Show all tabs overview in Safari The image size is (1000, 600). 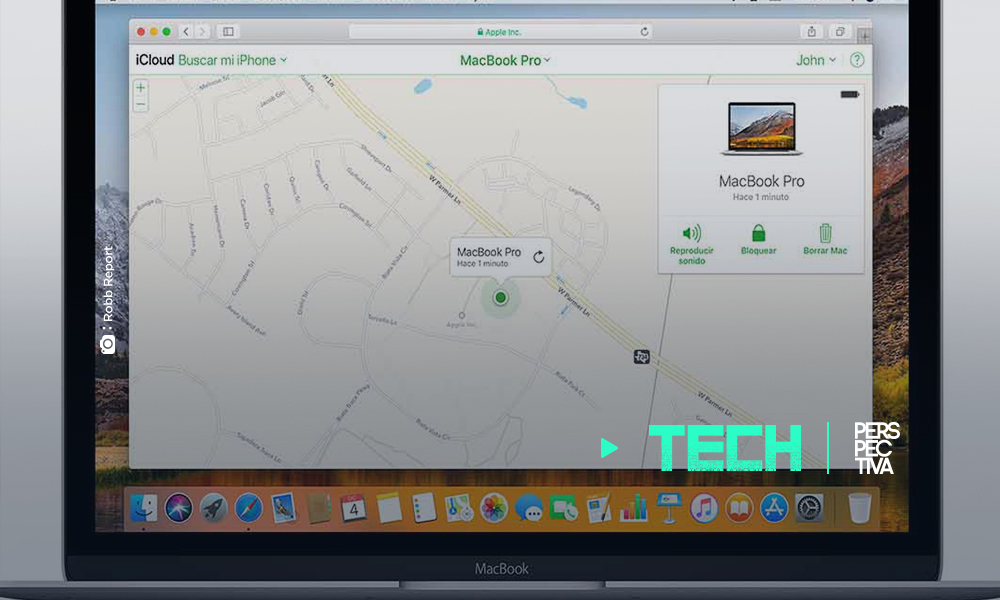(x=840, y=31)
